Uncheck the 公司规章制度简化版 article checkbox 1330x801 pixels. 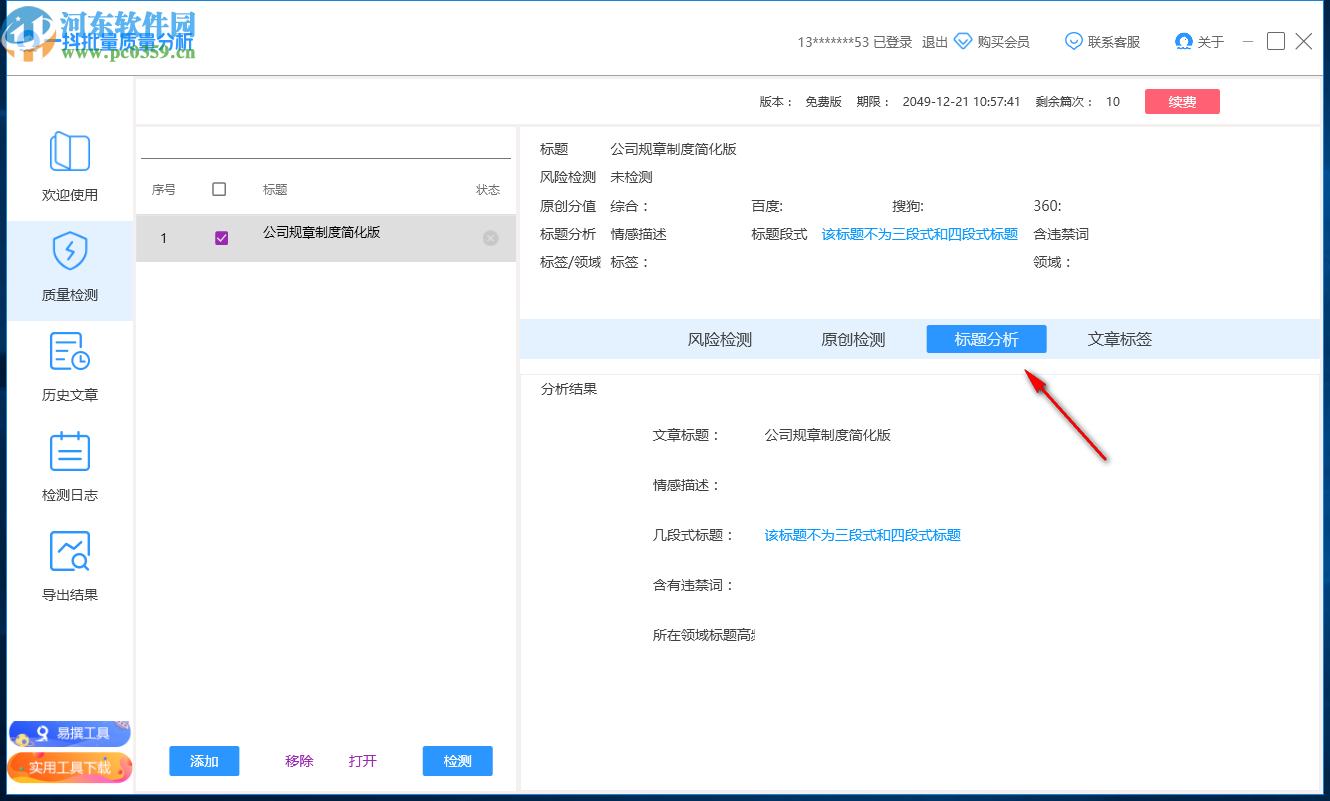(x=221, y=238)
